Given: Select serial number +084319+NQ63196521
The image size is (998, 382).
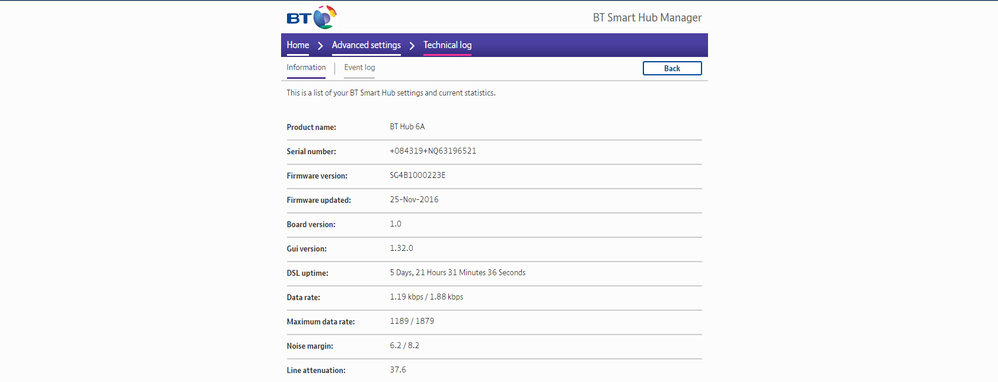Looking at the screenshot, I should click(433, 151).
